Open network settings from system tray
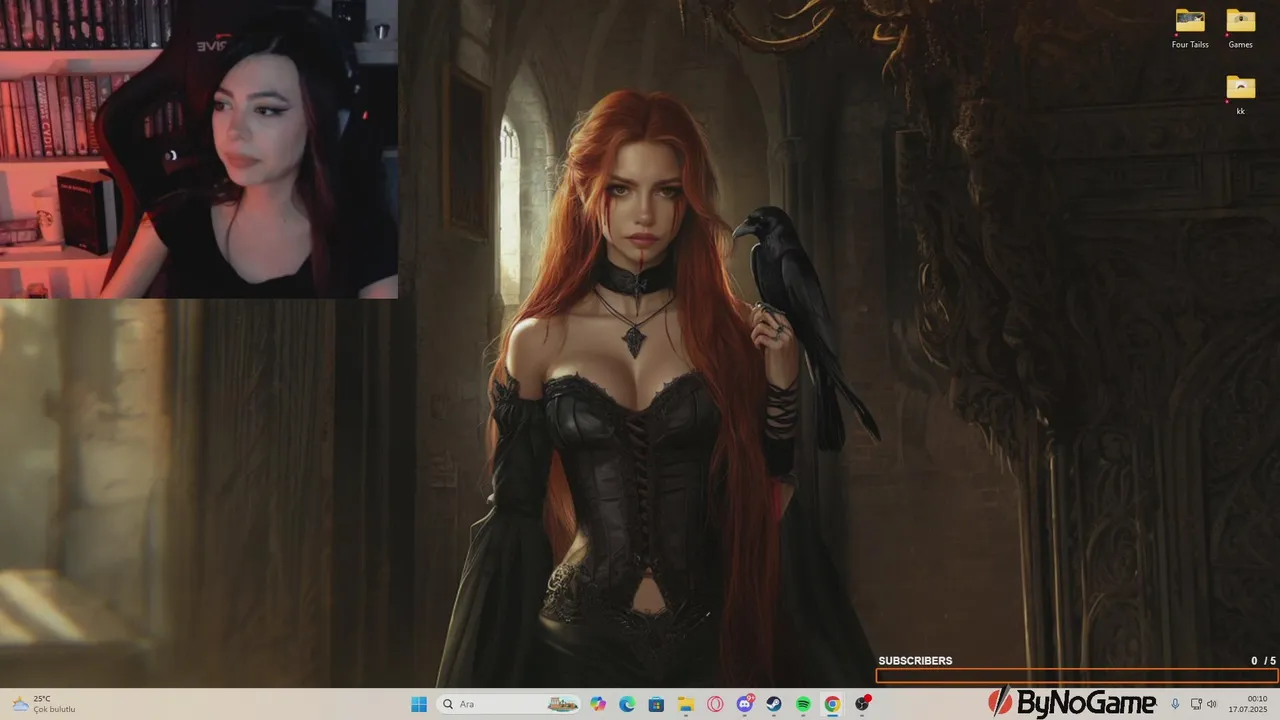Viewport: 1280px width, 720px height. 1196,704
